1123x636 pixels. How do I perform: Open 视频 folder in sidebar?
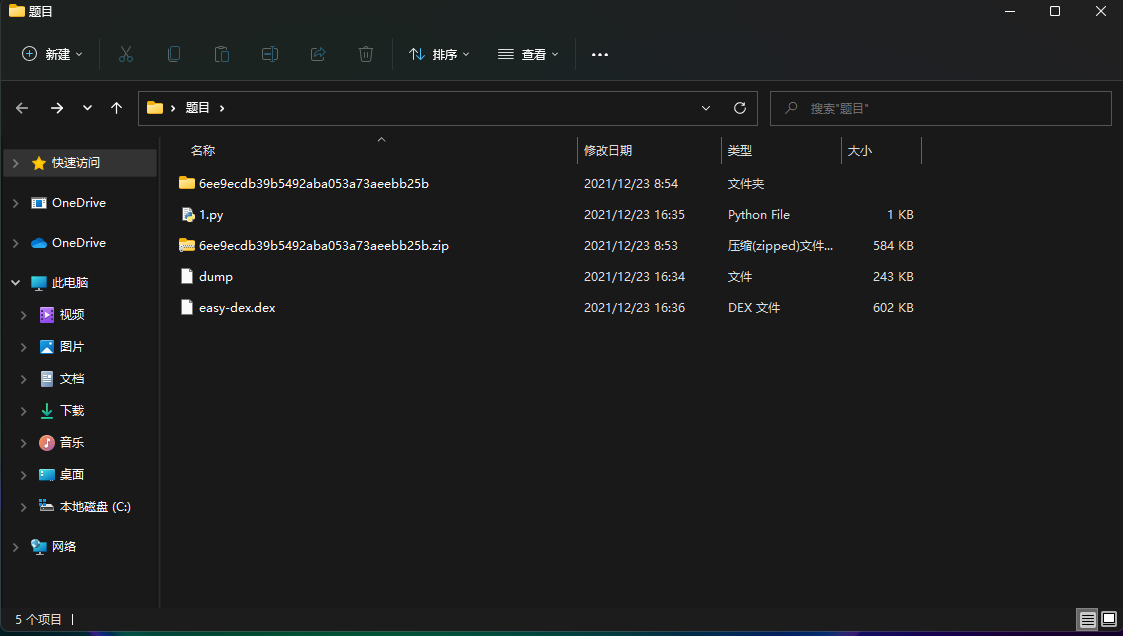click(72, 315)
